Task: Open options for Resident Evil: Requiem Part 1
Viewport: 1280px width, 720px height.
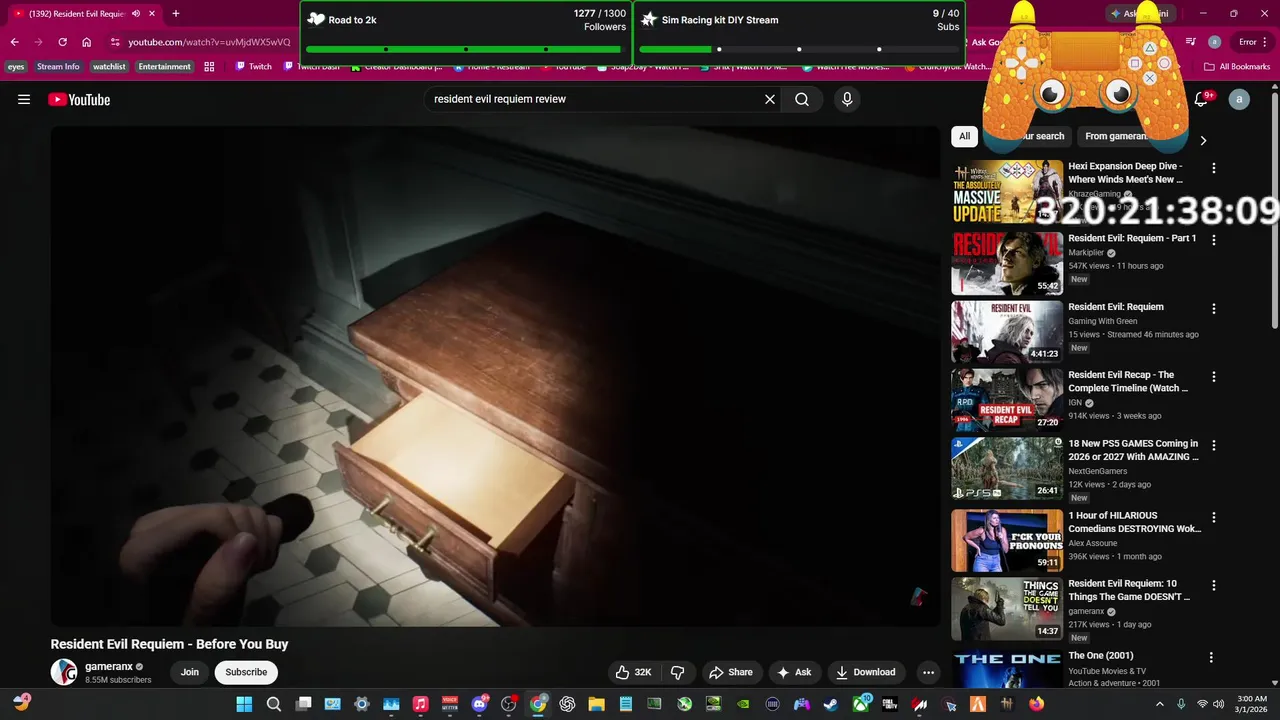Action: tap(1214, 240)
